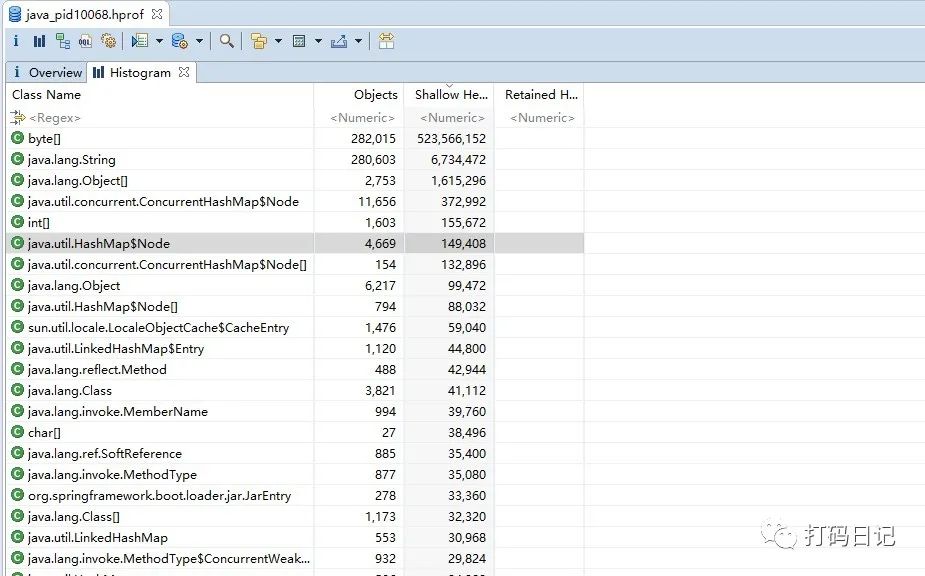Sort by the Objects column header
Screen dimensions: 925x576
(x=376, y=94)
